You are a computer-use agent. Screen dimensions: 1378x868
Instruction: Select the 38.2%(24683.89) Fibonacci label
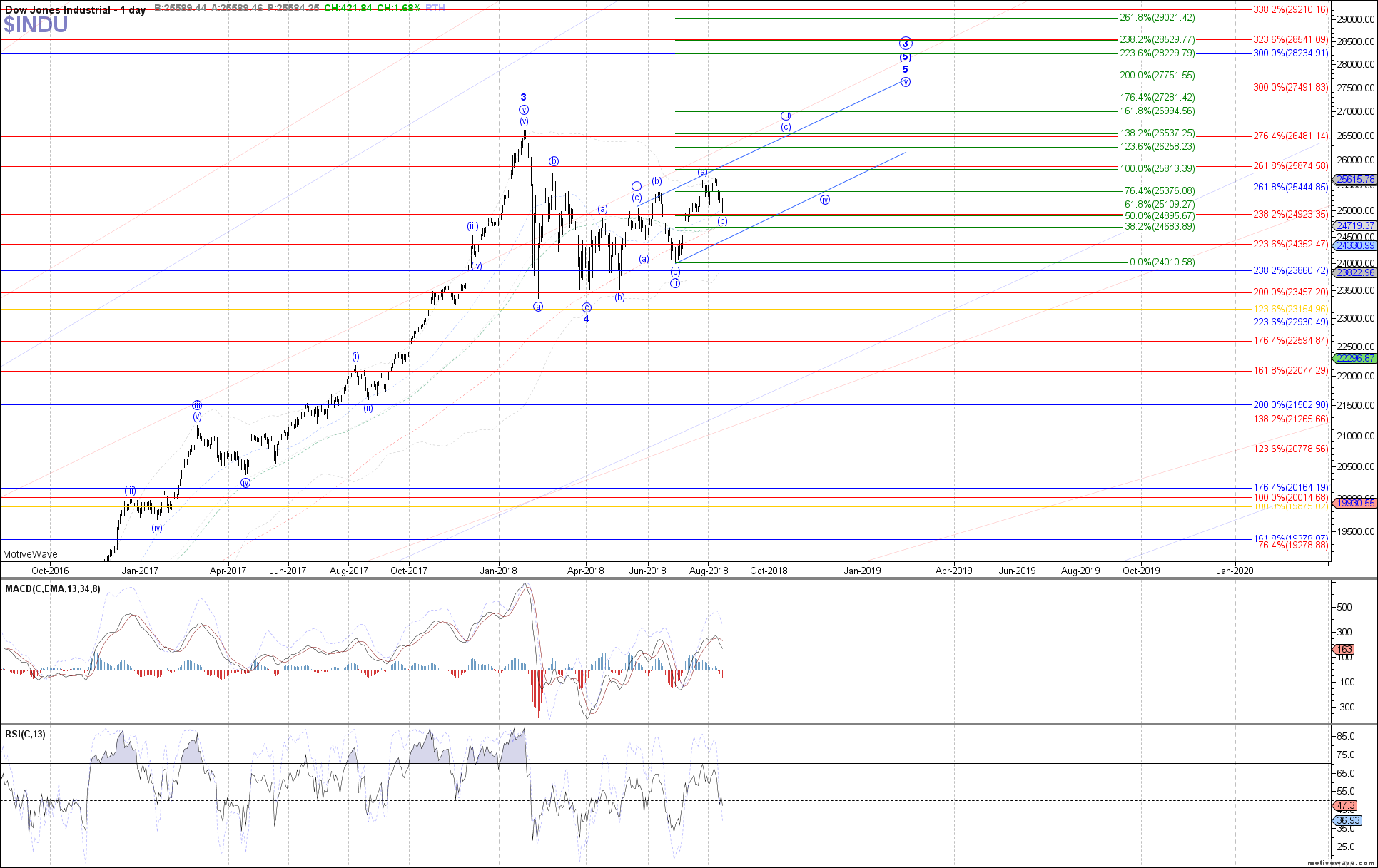click(1160, 226)
